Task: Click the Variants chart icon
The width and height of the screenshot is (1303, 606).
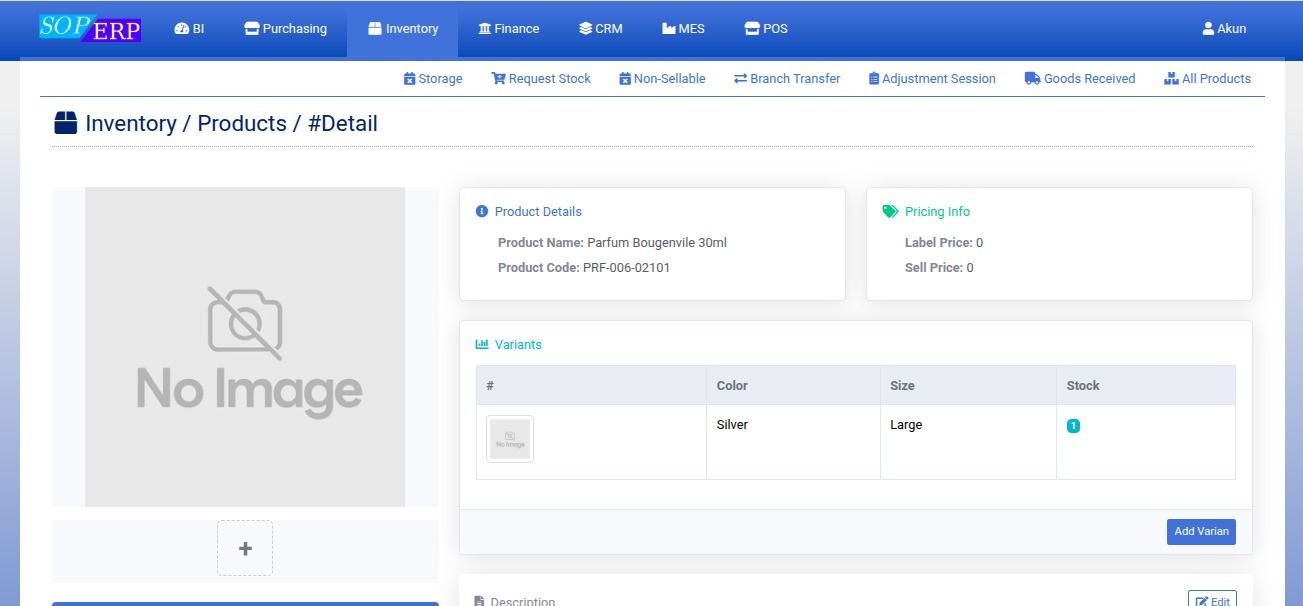Action: tap(482, 344)
